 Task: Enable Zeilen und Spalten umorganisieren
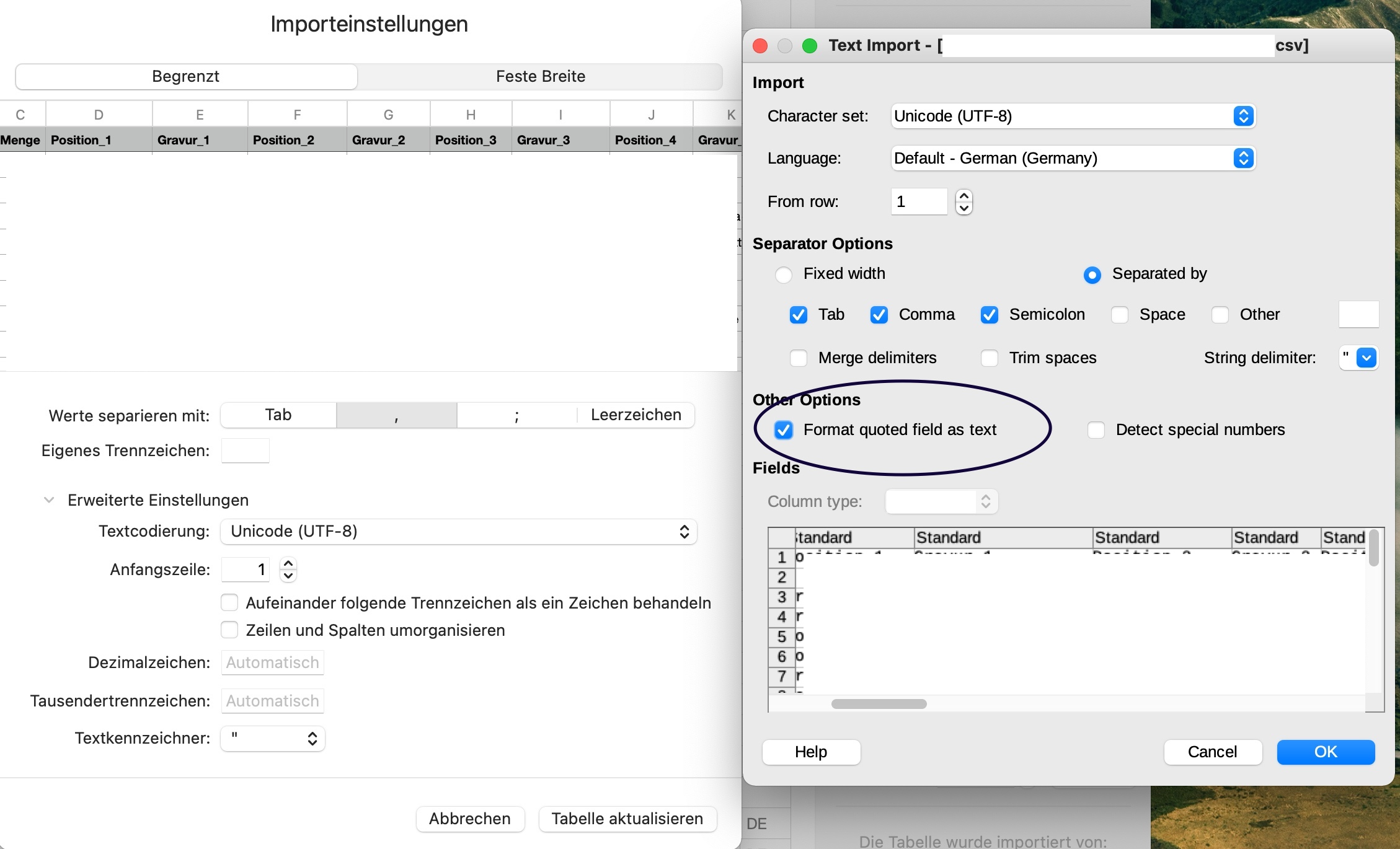(230, 630)
